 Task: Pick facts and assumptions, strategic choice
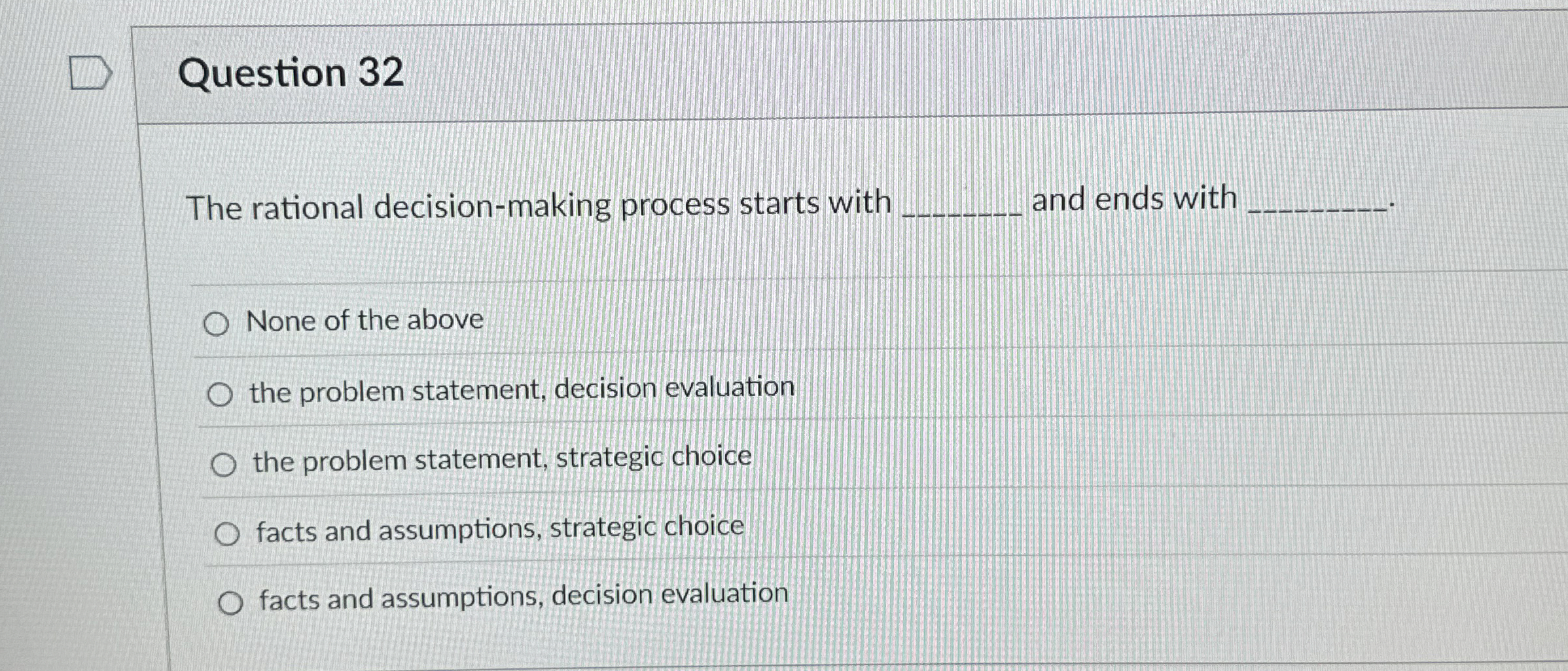[x=230, y=534]
